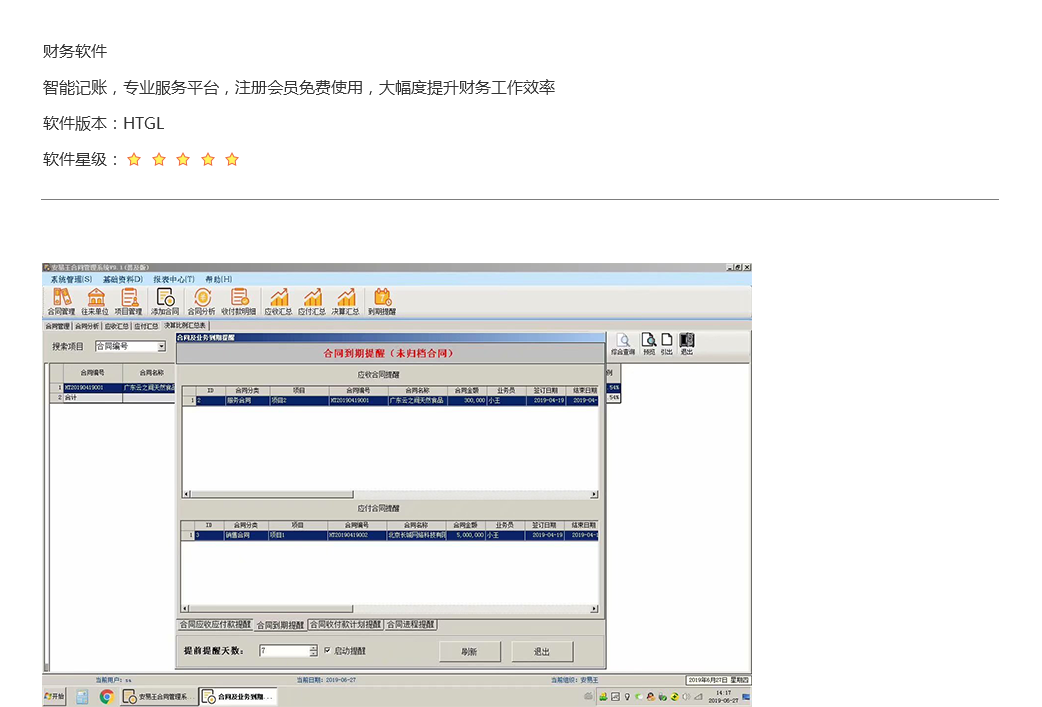This screenshot has height=707, width=1042.
Task: Open 收付款明细 toolbar icon
Action: pos(239,302)
